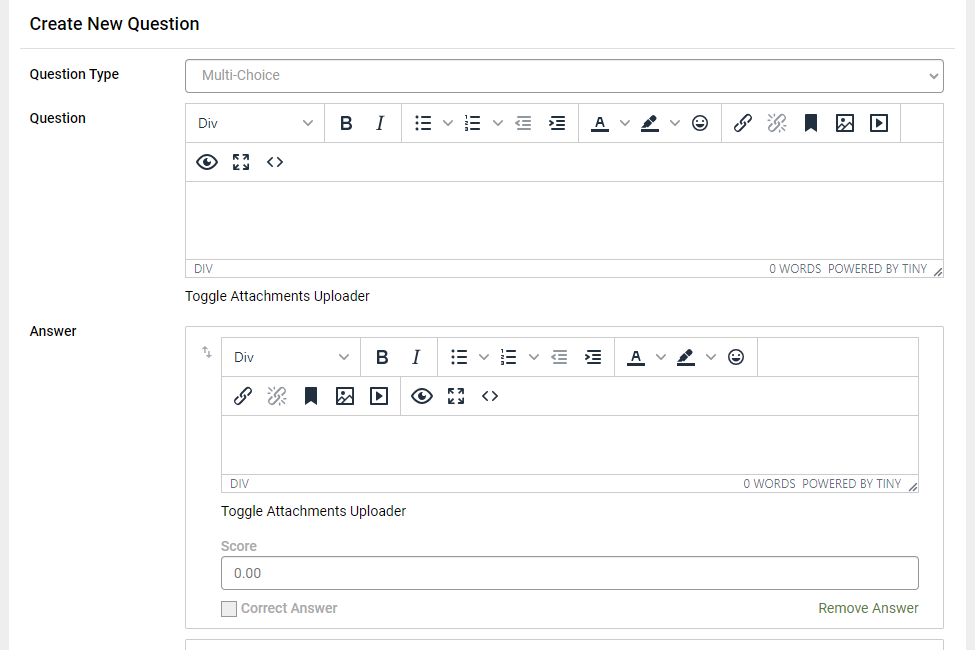Toggle preview eye icon in Question editor
The image size is (975, 650).
click(x=207, y=162)
